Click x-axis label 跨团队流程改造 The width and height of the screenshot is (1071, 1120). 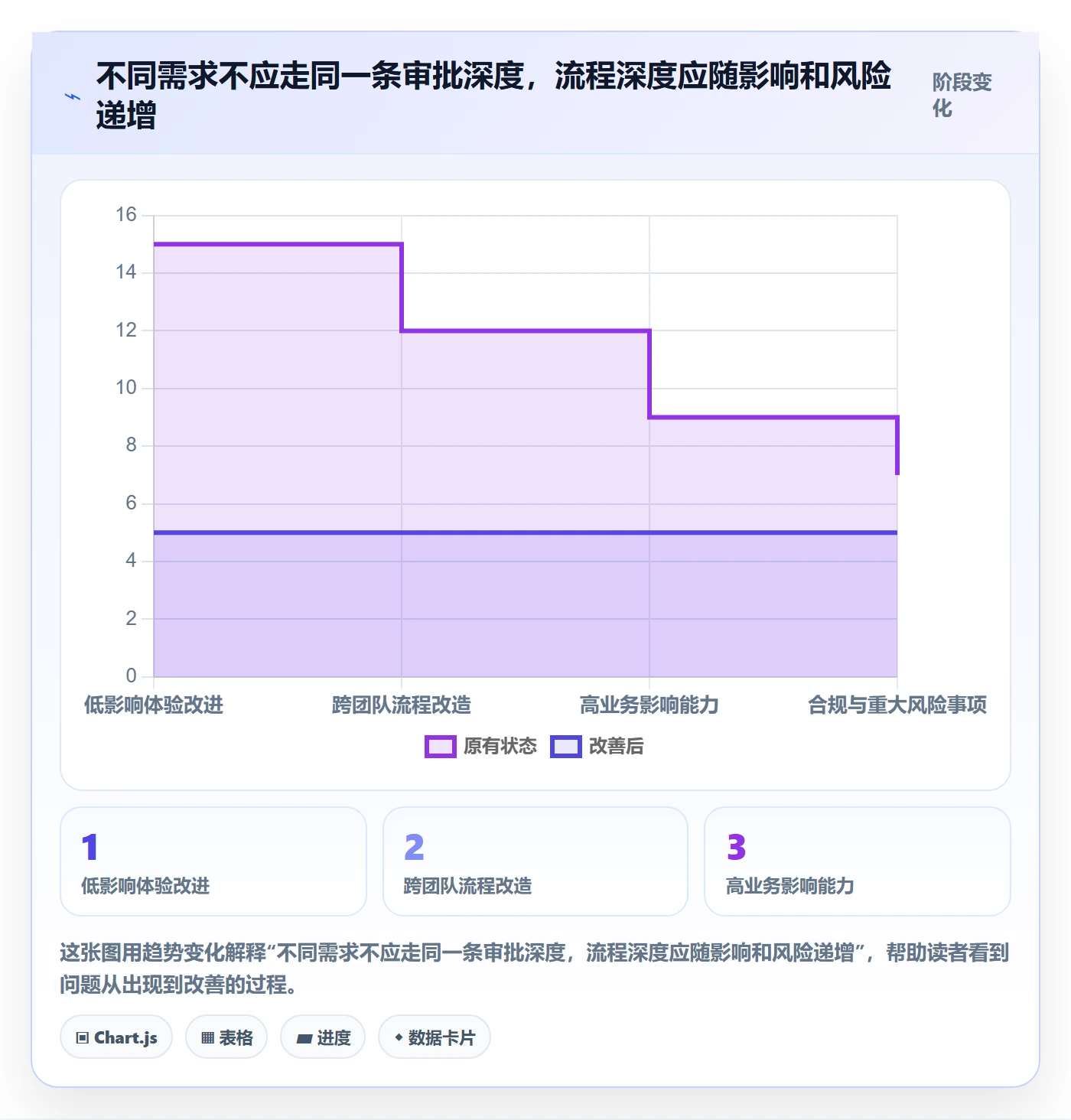click(402, 705)
